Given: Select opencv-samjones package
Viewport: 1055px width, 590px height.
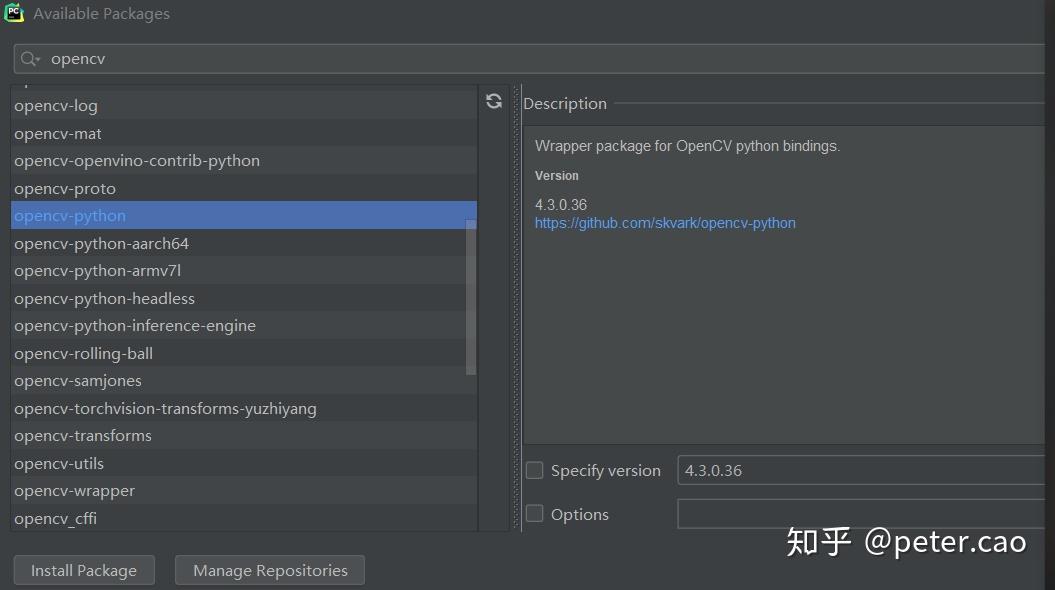Looking at the screenshot, I should tap(244, 381).
